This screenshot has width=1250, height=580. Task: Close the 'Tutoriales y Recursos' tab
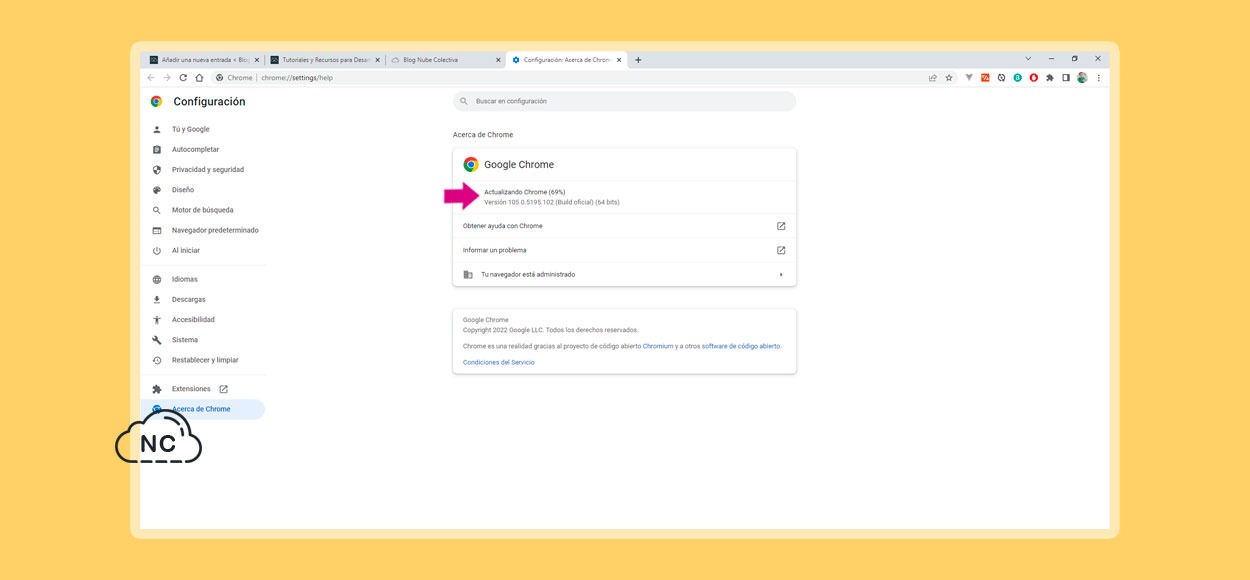(377, 60)
